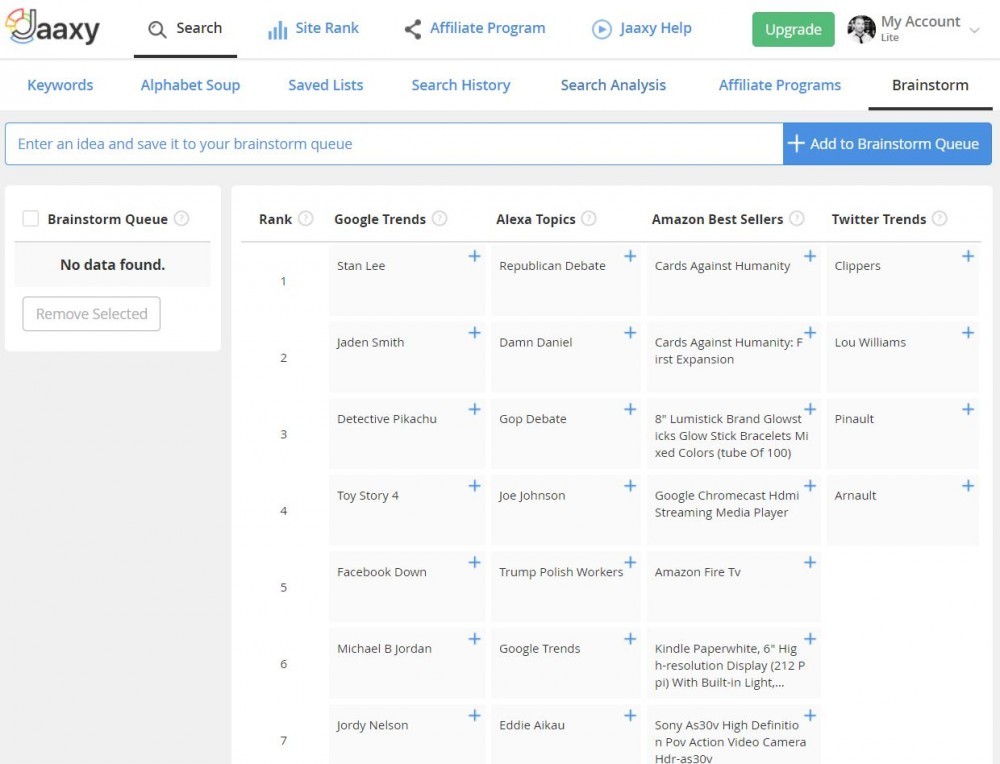Add Facebook Down to queue
The height and width of the screenshot is (764, 1000).
pos(474,562)
